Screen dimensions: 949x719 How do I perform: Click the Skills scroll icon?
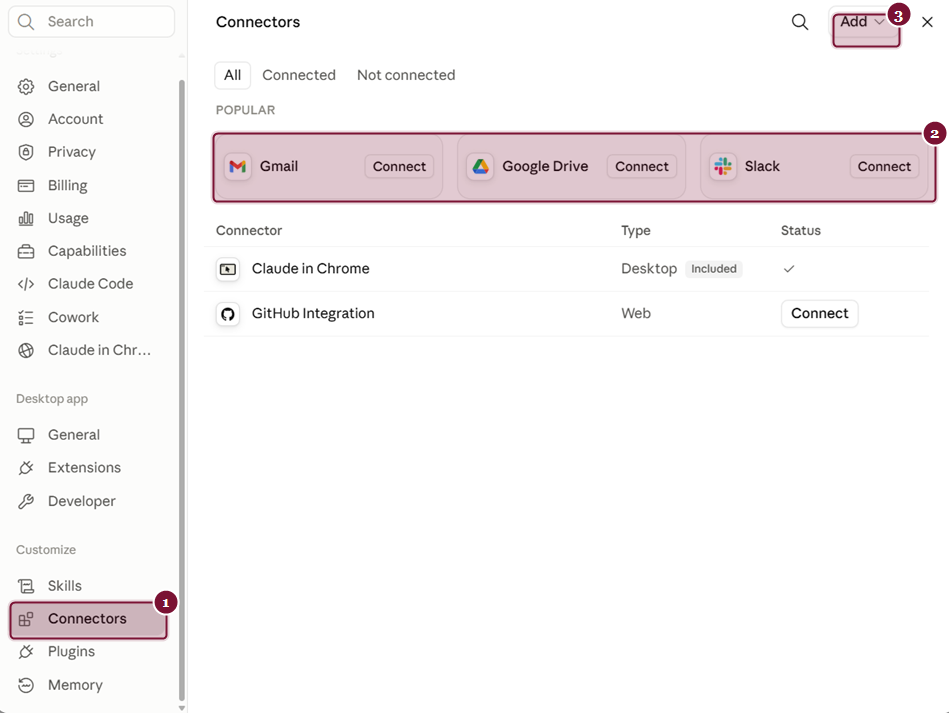pyautogui.click(x=26, y=586)
